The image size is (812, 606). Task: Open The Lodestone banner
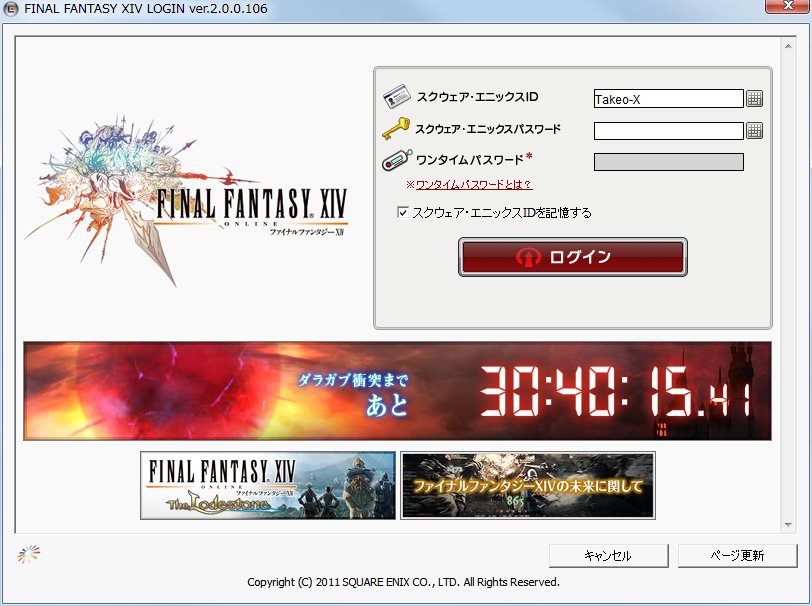point(268,485)
